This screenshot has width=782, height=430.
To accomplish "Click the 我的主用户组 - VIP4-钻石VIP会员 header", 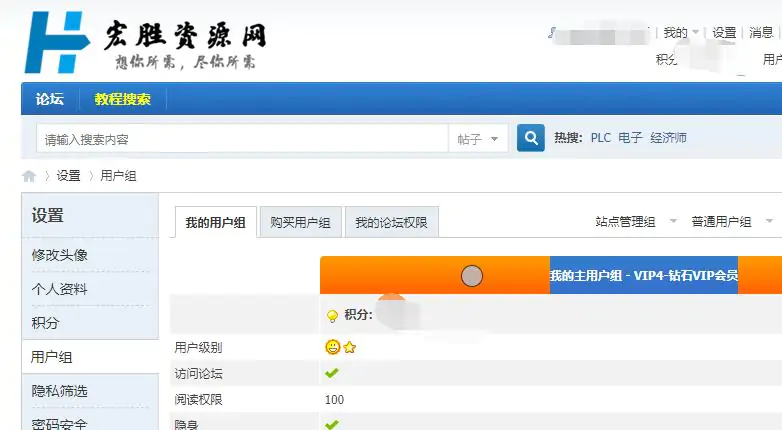I will [643, 275].
